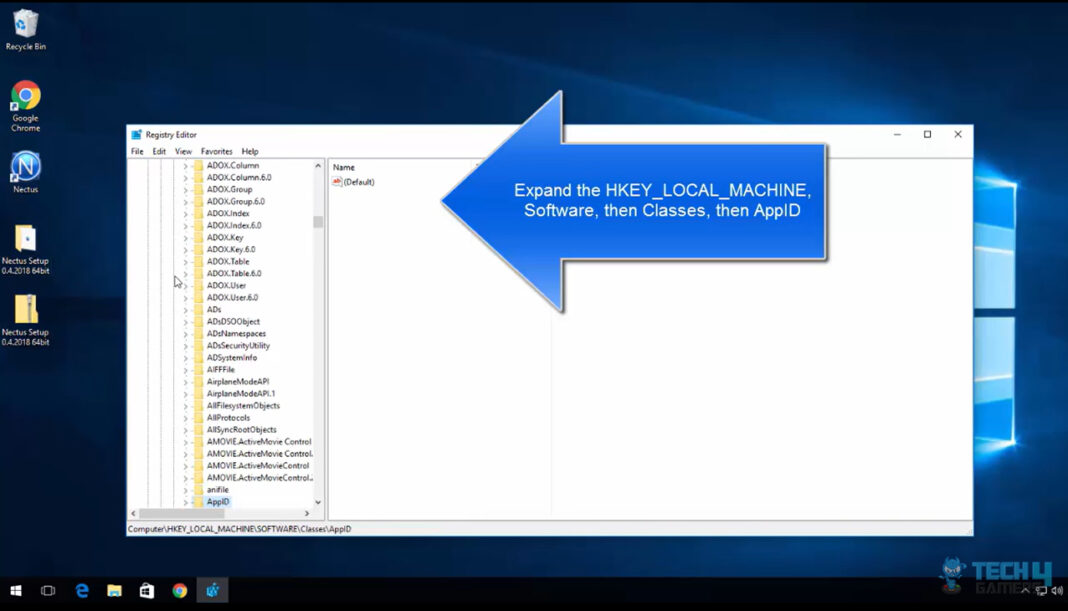Click the ADOX.Column folder icon
This screenshot has width=1068, height=611.
coord(198,166)
